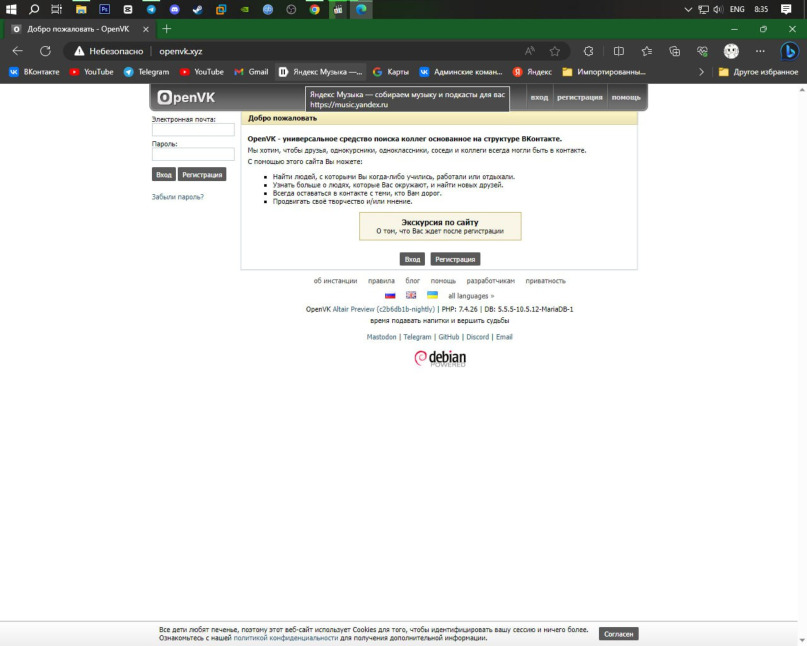The image size is (807, 646).
Task: Click the sidebar Вход button
Action: [164, 174]
